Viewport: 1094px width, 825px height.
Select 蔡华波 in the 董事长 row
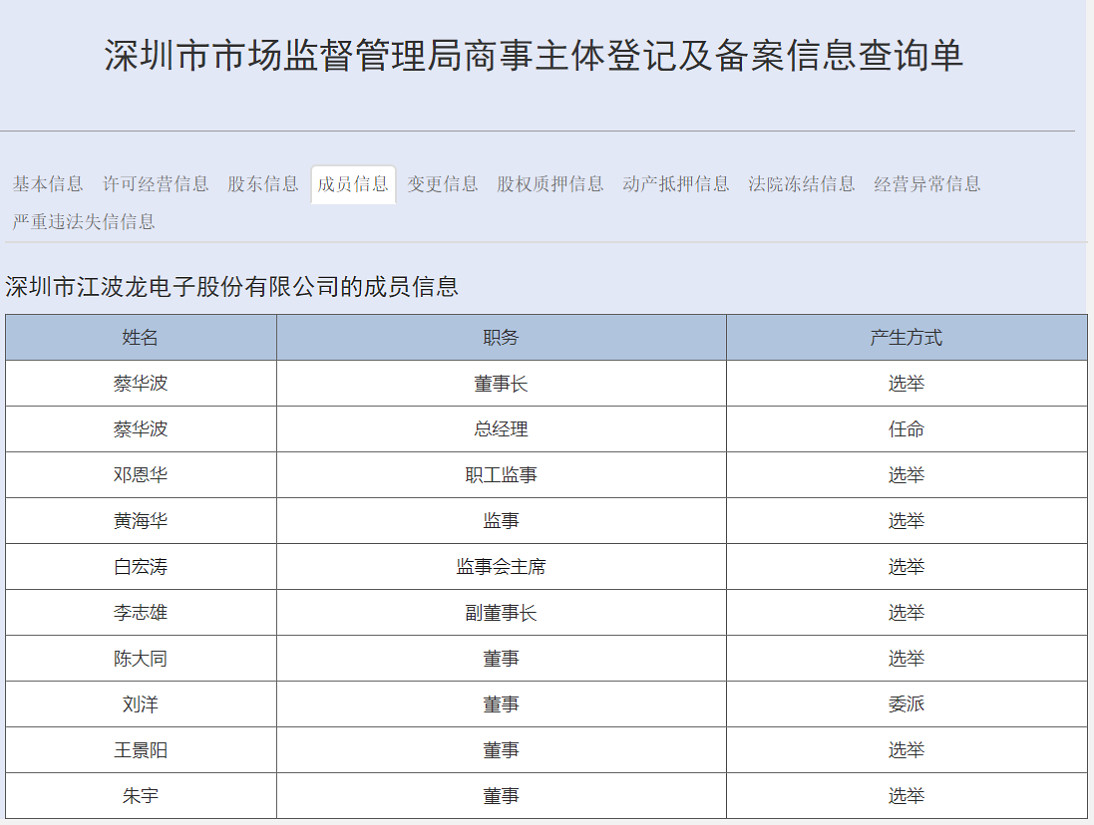click(140, 384)
